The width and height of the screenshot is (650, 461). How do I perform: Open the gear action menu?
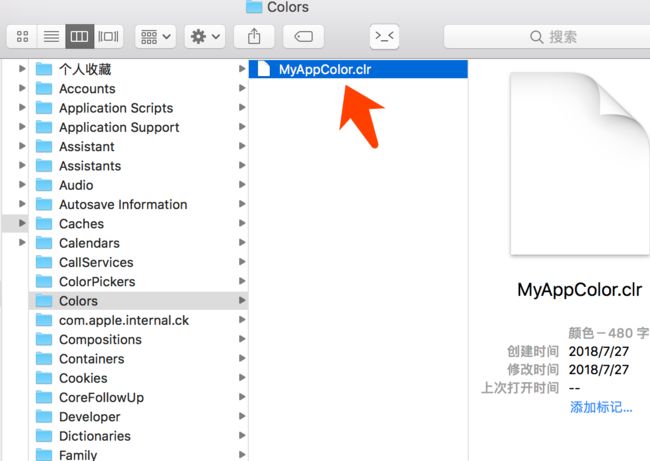coord(205,36)
